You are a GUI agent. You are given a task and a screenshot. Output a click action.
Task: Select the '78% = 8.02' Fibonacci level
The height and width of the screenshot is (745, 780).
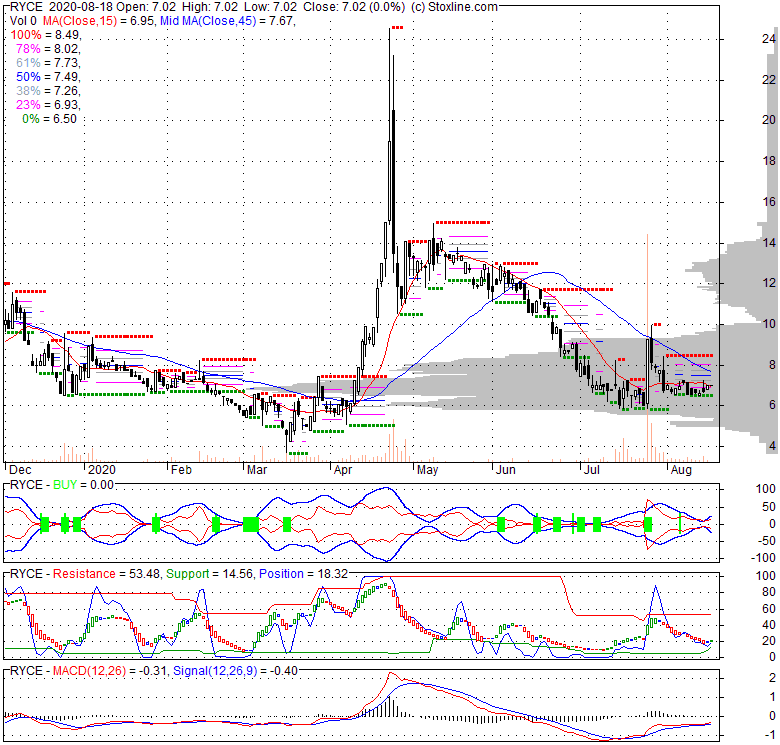tap(47, 49)
